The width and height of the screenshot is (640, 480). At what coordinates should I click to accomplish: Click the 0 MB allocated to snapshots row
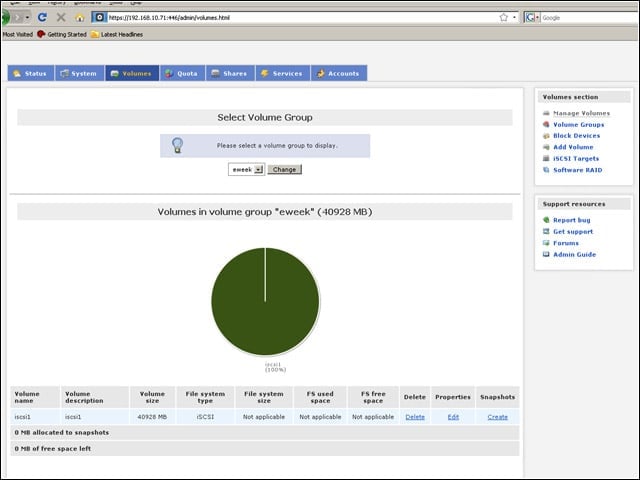(265, 432)
